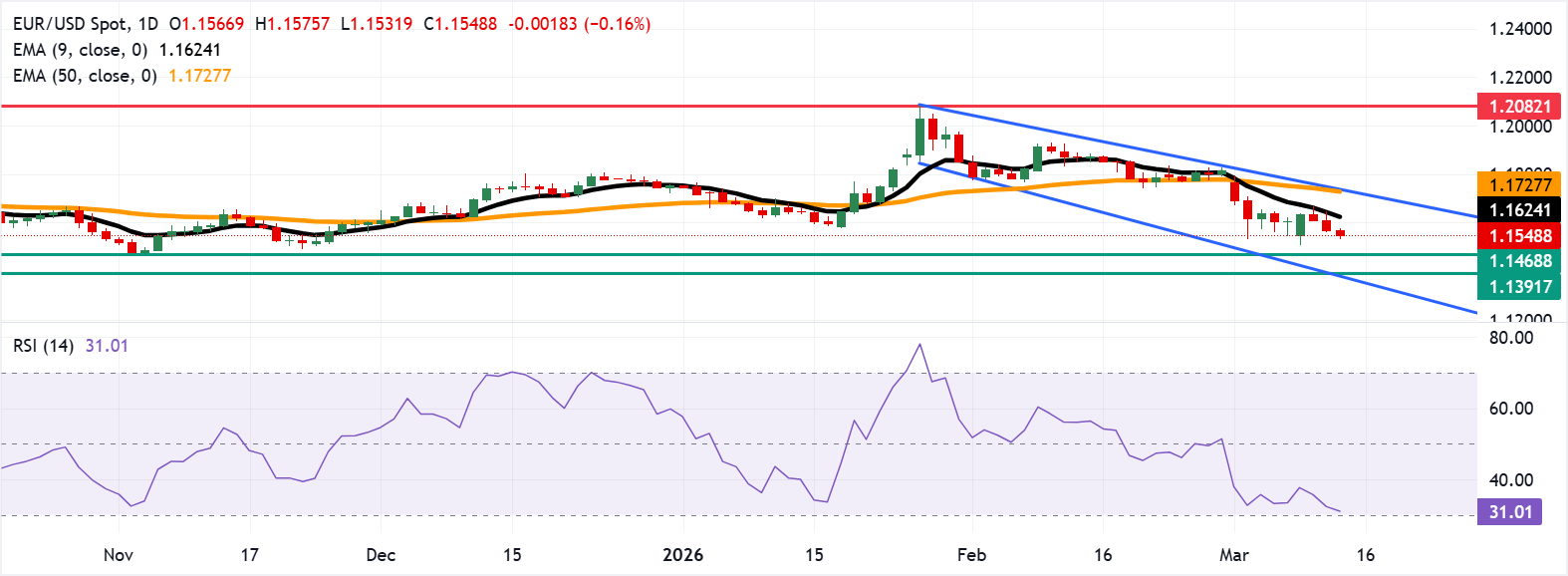Click the Mar label on time axis
1568x576 pixels.
1233,555
